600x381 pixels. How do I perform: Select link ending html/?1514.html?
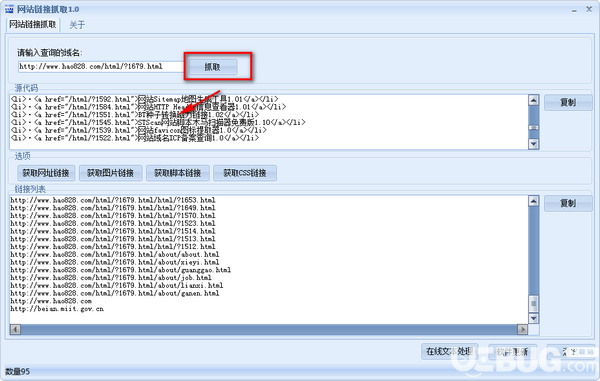(113, 231)
